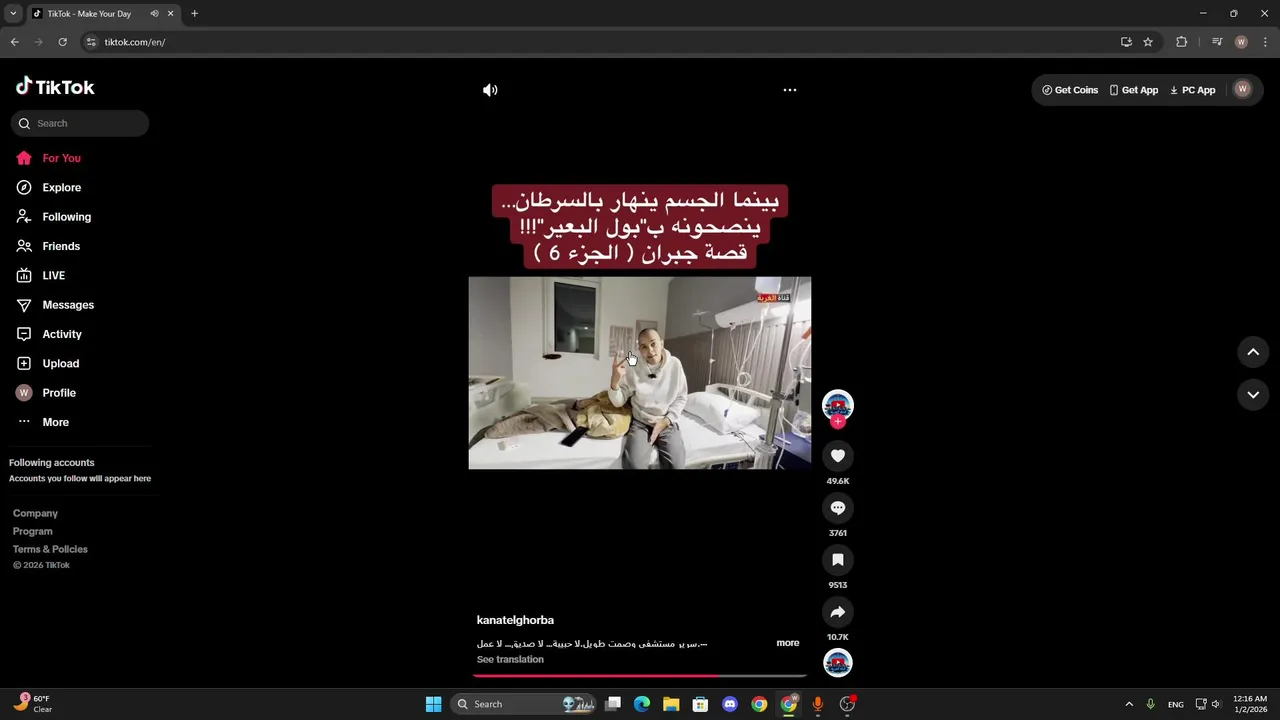Screen dimensions: 1280x720
Task: Open account avatar menu top right
Action: (x=1243, y=89)
